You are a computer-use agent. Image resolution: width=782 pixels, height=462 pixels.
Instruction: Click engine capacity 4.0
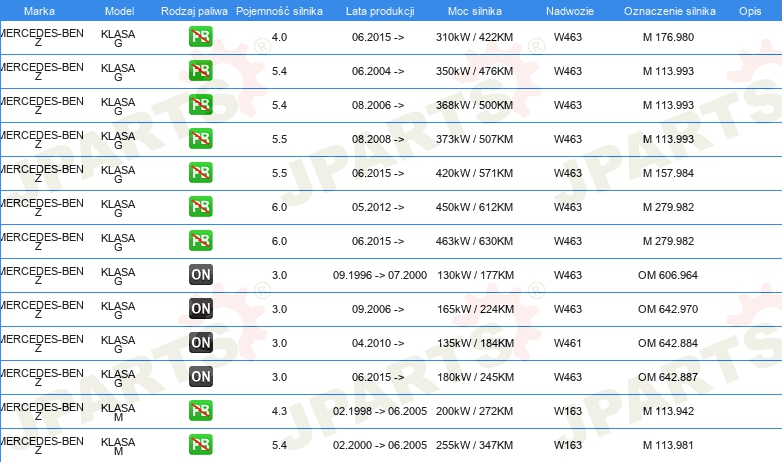tap(279, 37)
